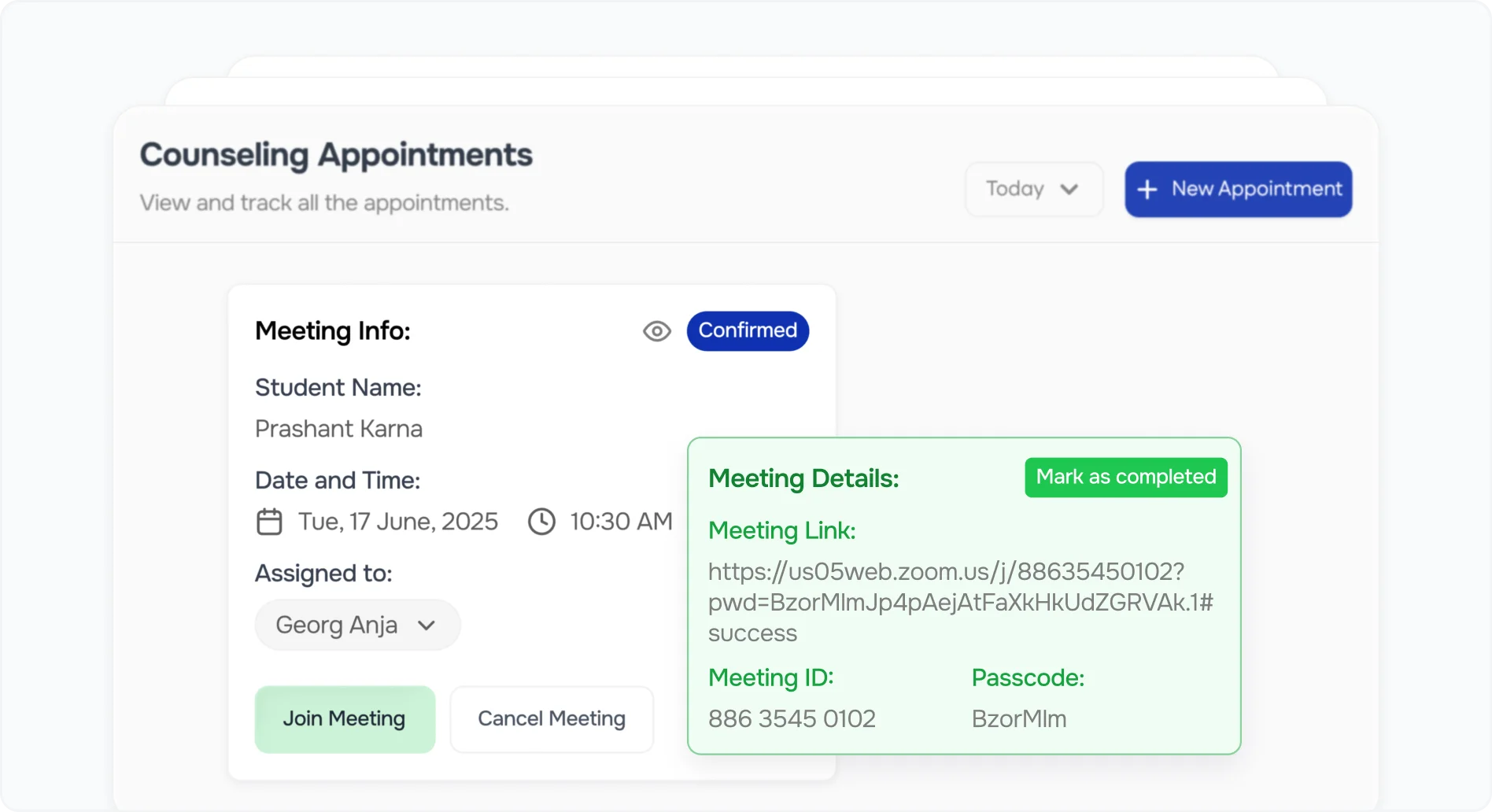Click the date Tue, 17 June, 2025
This screenshot has width=1492, height=812.
(x=398, y=522)
